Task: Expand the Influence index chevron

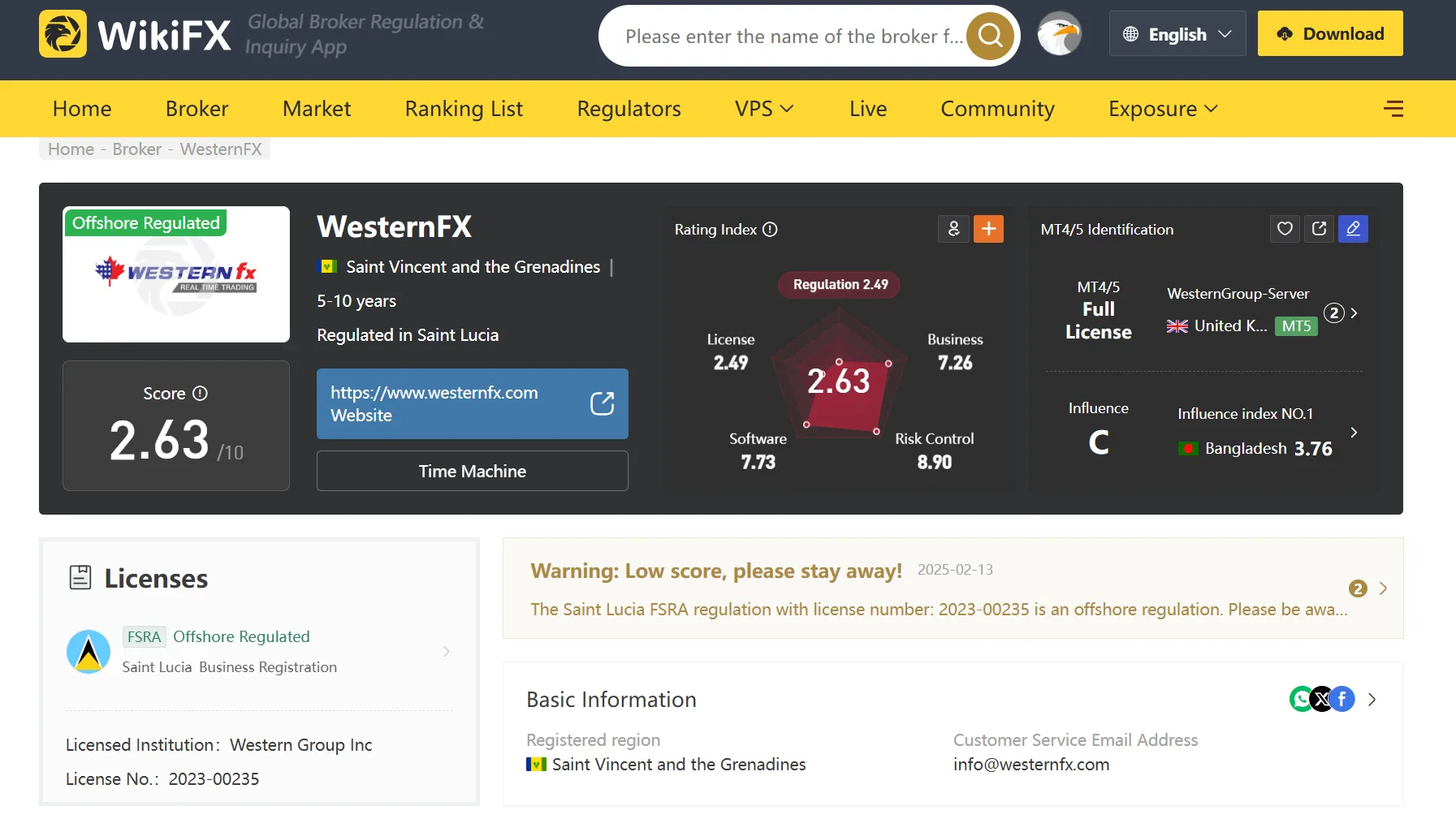Action: tap(1354, 433)
